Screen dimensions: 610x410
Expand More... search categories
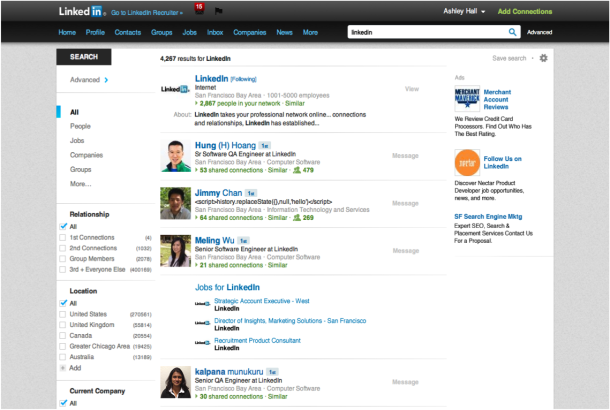[81, 184]
